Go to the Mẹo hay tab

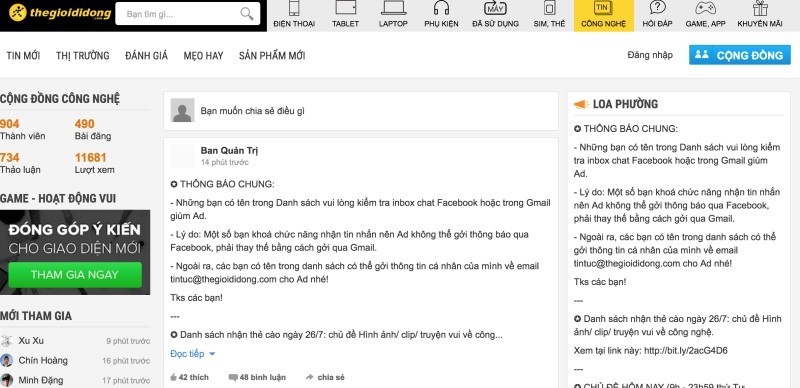click(204, 56)
